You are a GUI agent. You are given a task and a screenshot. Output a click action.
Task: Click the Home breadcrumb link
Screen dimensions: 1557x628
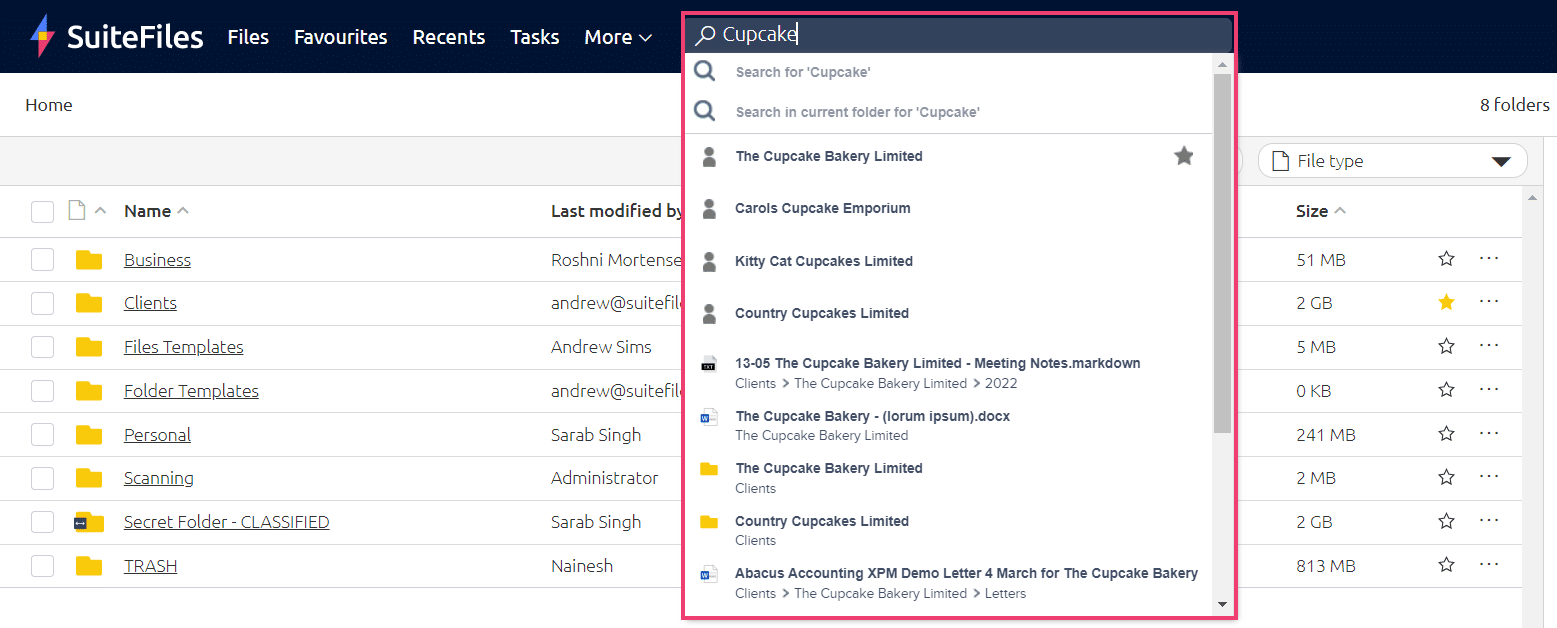(48, 104)
